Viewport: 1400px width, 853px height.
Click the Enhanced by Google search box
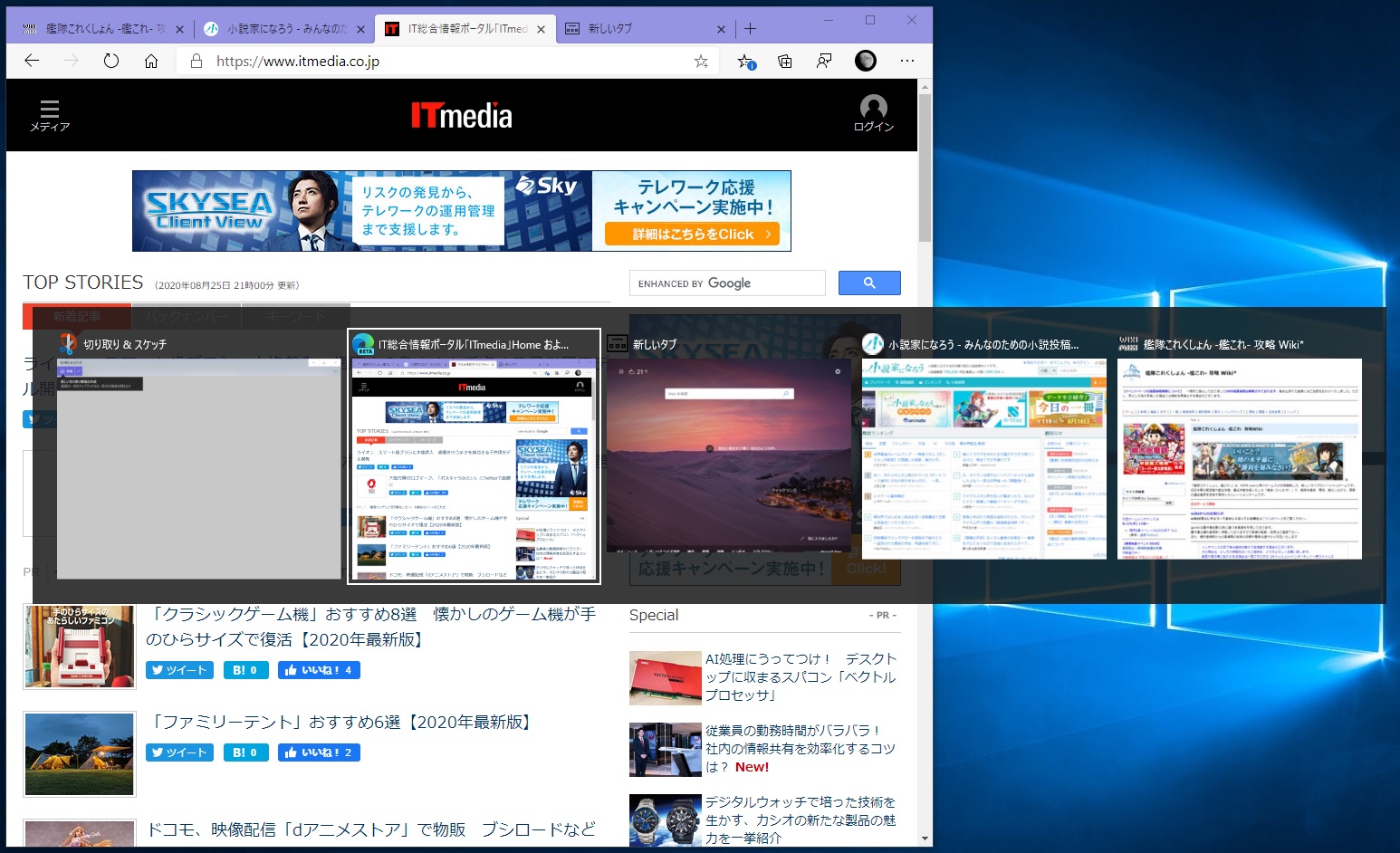pos(727,283)
